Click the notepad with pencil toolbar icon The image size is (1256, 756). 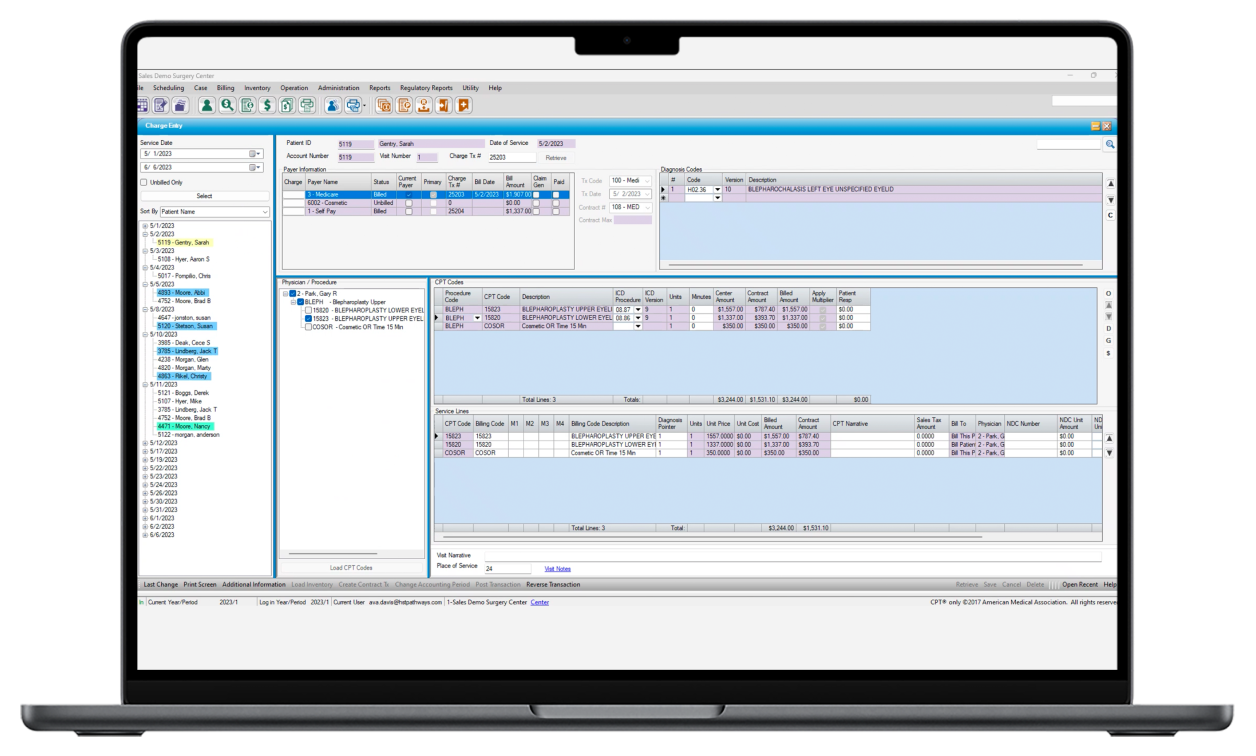(160, 105)
